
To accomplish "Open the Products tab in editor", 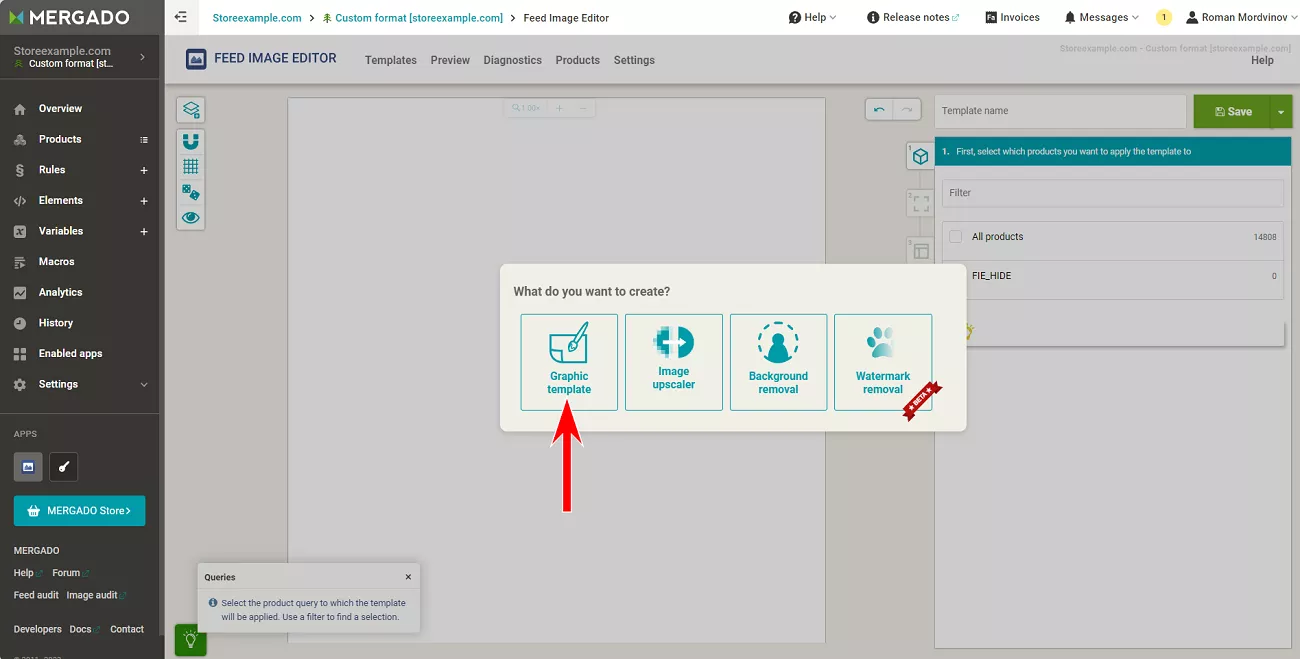I will point(578,60).
